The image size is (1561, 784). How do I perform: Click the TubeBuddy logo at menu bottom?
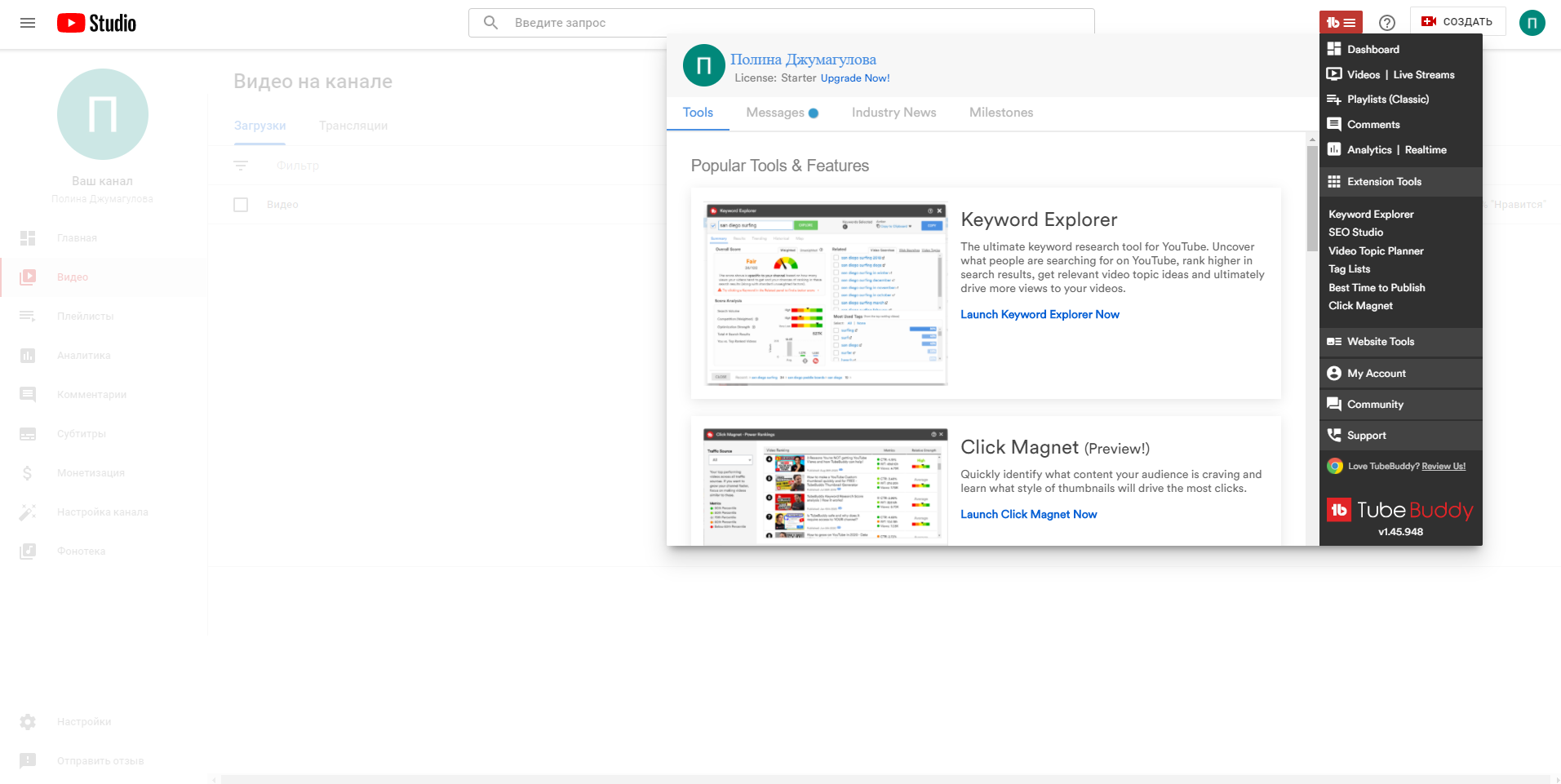coord(1400,510)
